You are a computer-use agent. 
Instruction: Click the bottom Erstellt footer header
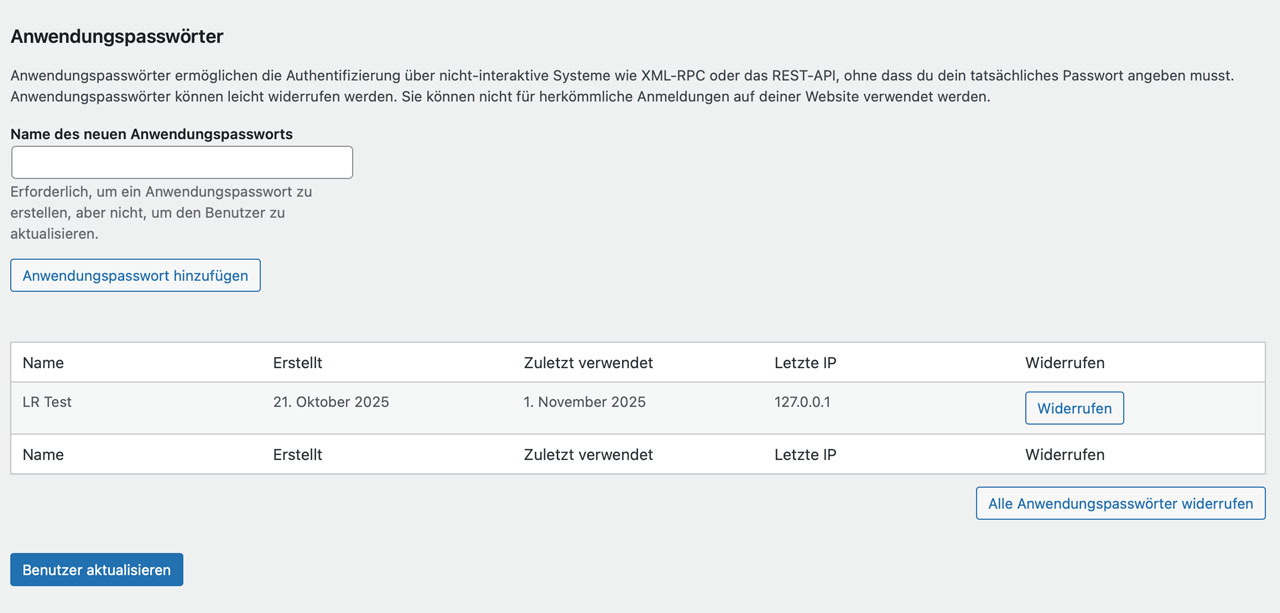point(297,454)
